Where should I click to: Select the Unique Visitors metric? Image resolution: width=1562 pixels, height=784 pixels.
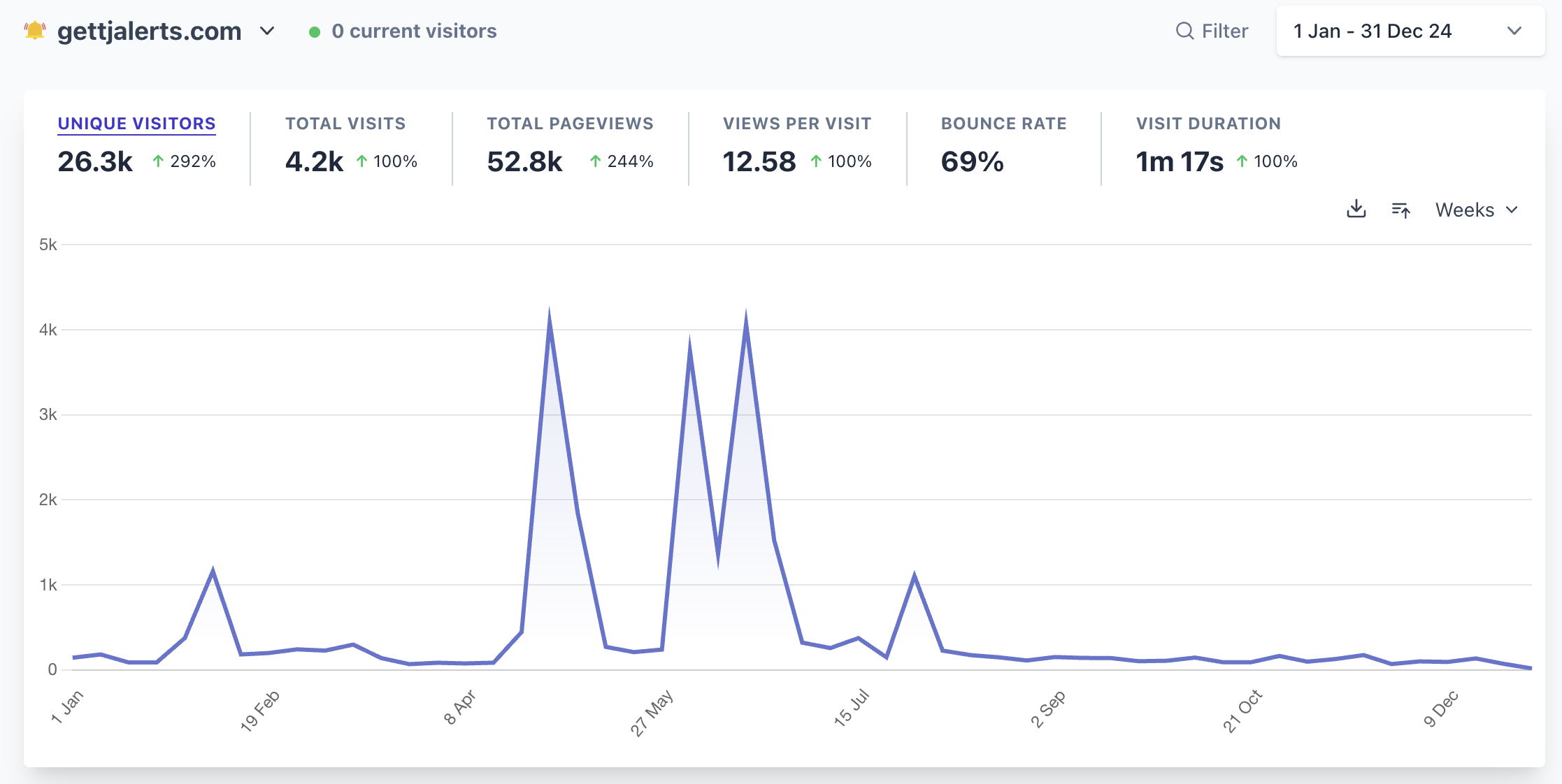136,124
